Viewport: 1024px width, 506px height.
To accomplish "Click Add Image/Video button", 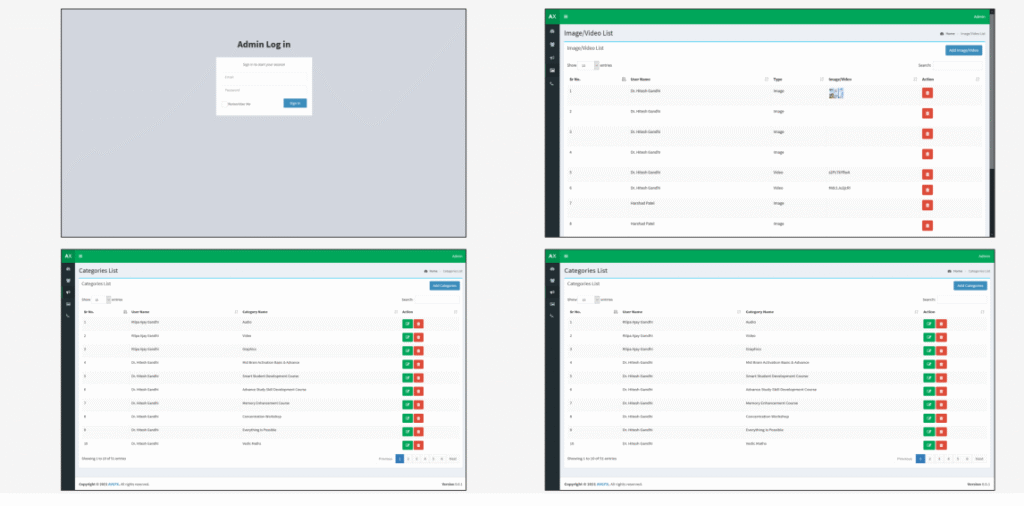I will coord(963,50).
